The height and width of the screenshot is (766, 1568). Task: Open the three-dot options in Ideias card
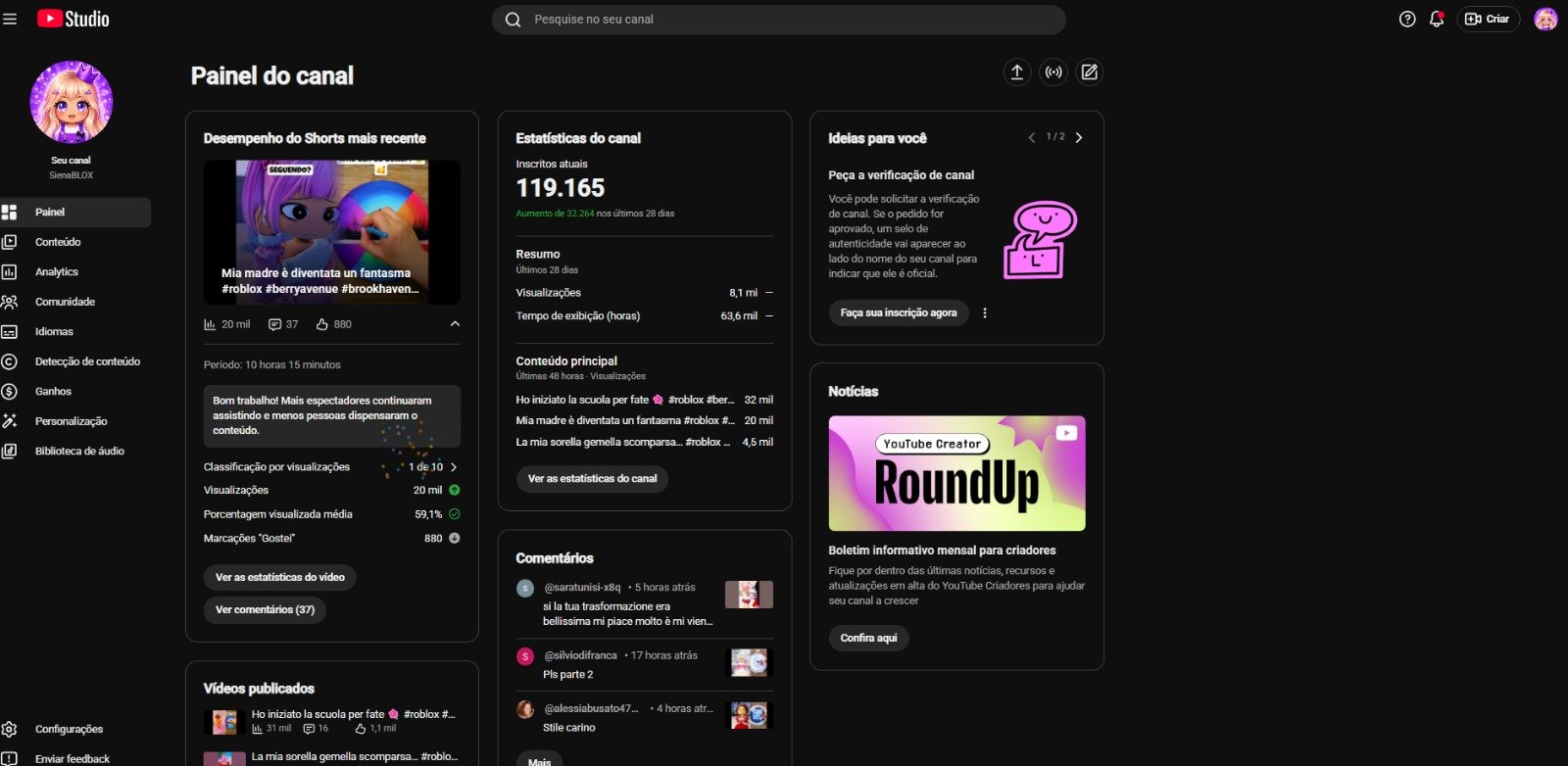pos(985,312)
